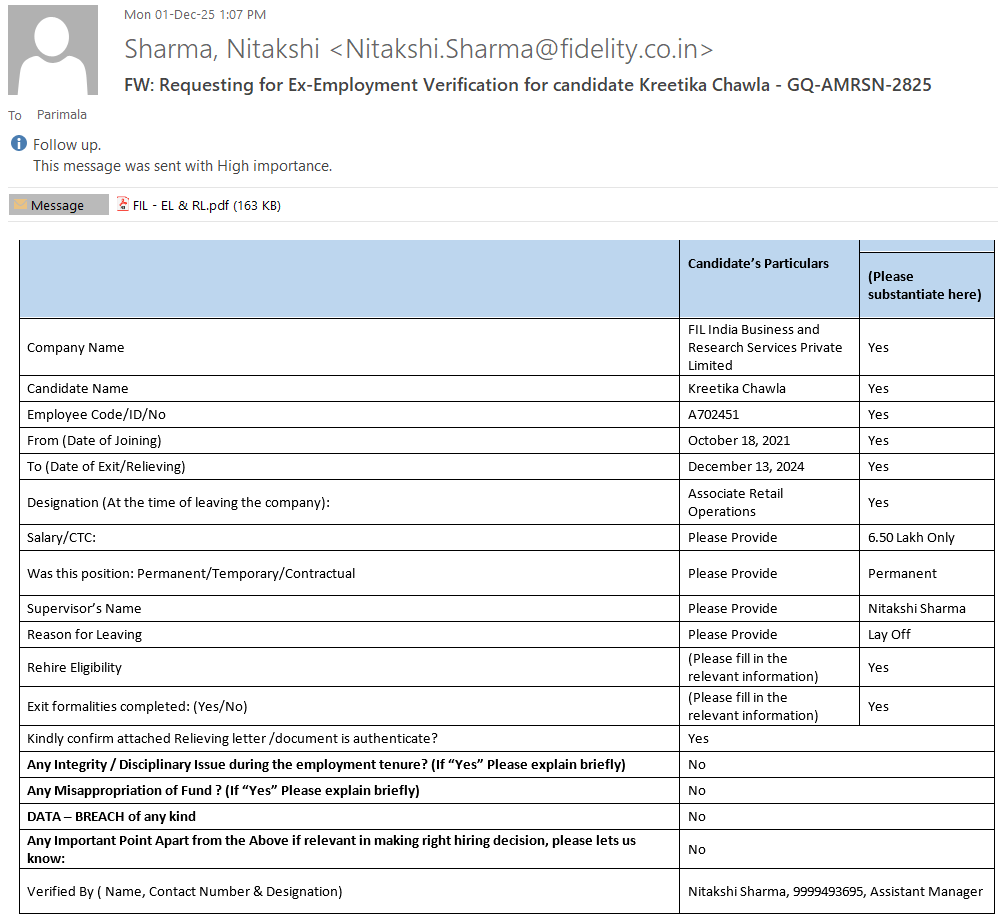This screenshot has width=998, height=918.
Task: Click the blue info icon beside Follow up
Action: point(18,144)
